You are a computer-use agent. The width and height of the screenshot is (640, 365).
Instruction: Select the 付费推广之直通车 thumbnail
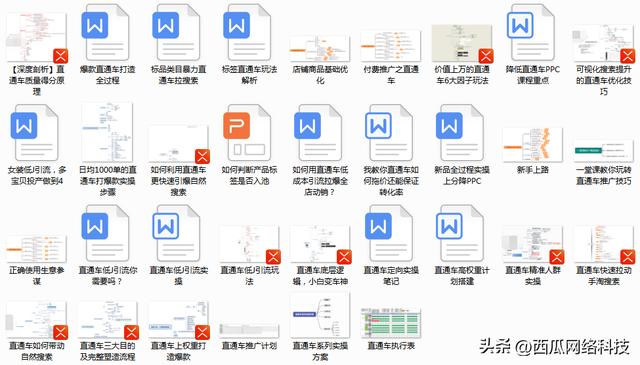tap(391, 46)
